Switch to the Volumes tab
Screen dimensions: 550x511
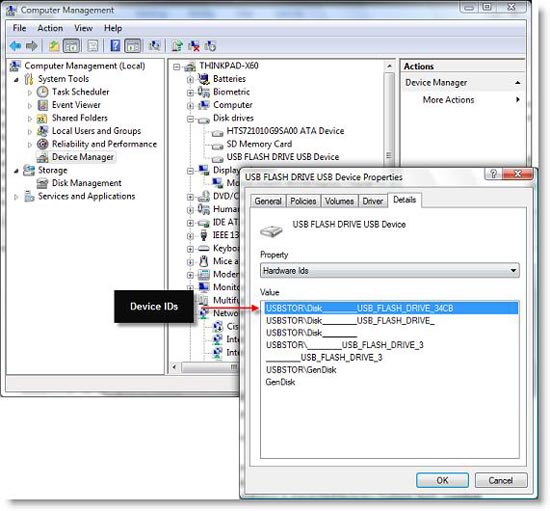point(339,201)
